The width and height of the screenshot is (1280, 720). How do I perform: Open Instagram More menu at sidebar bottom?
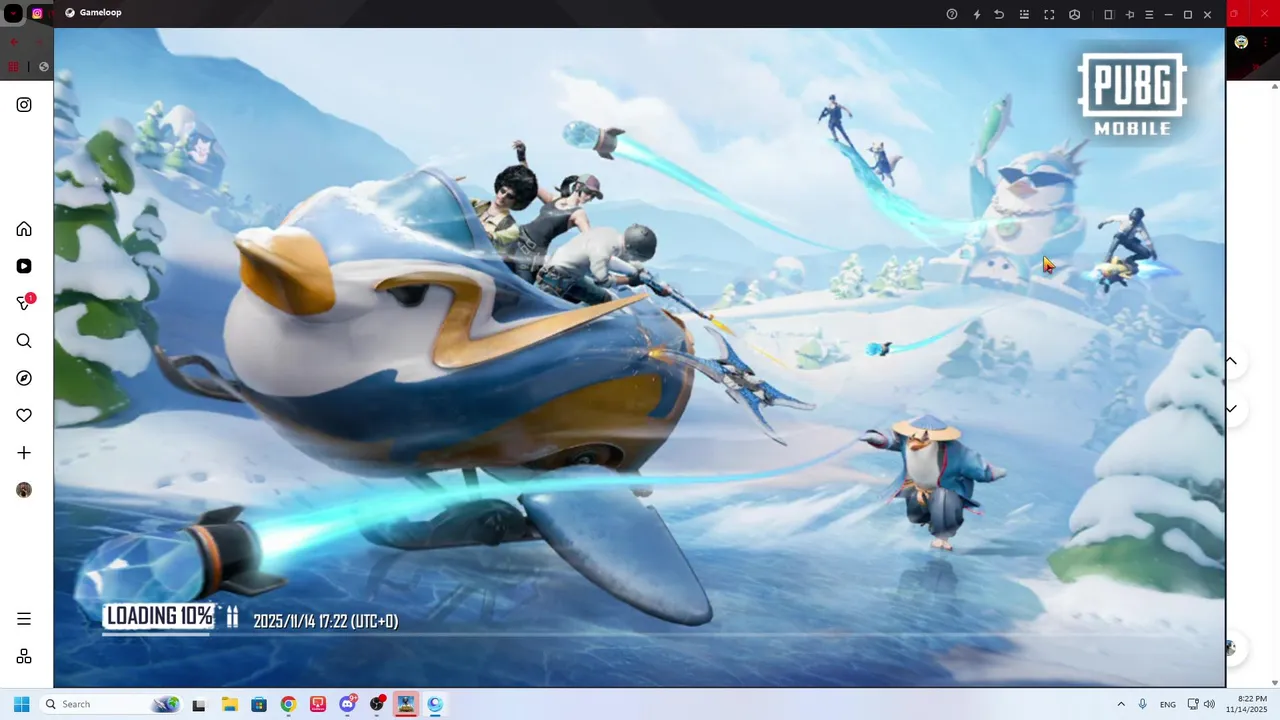pos(24,619)
